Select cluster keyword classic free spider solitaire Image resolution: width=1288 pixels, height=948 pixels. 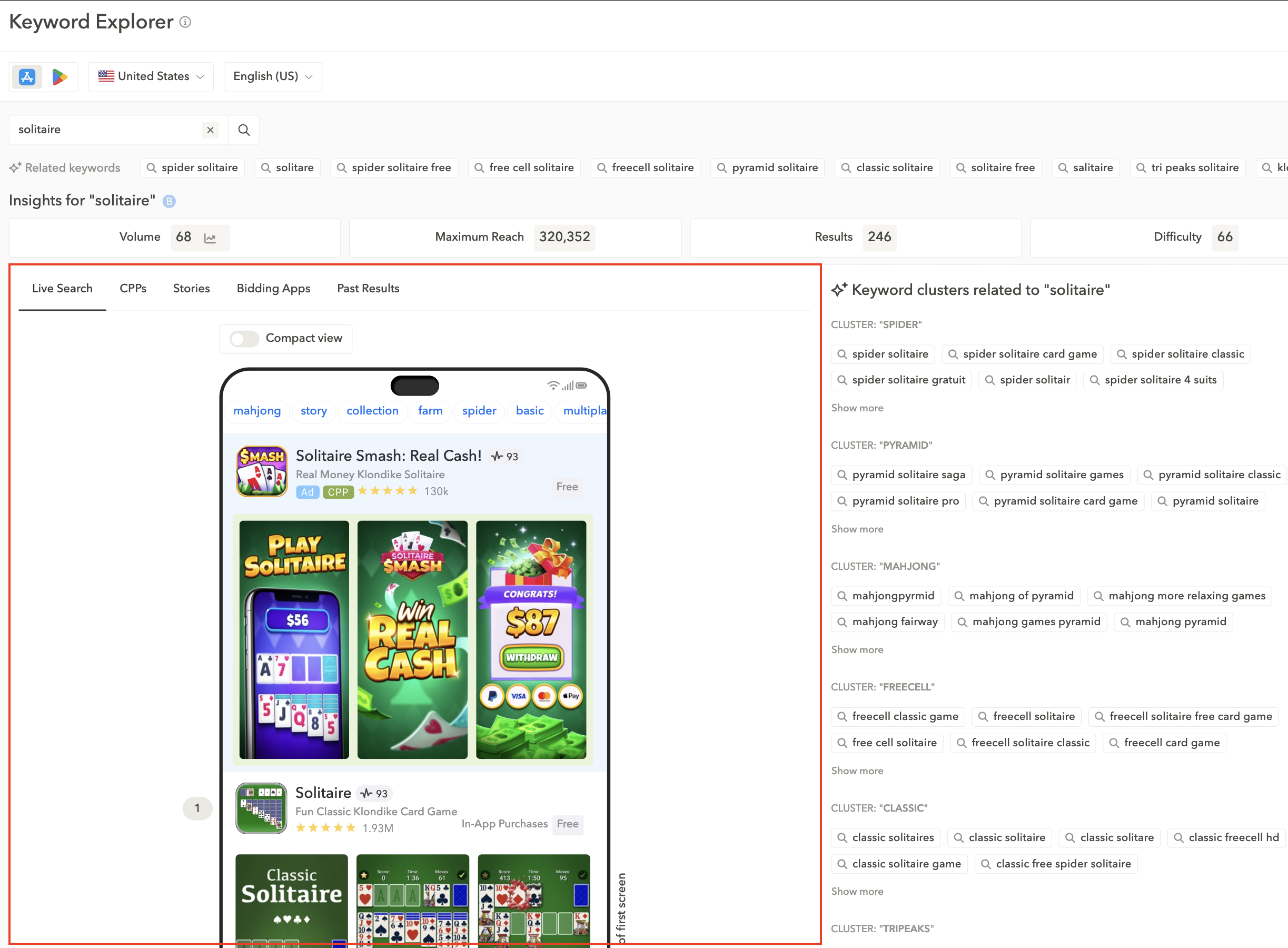coord(1056,864)
